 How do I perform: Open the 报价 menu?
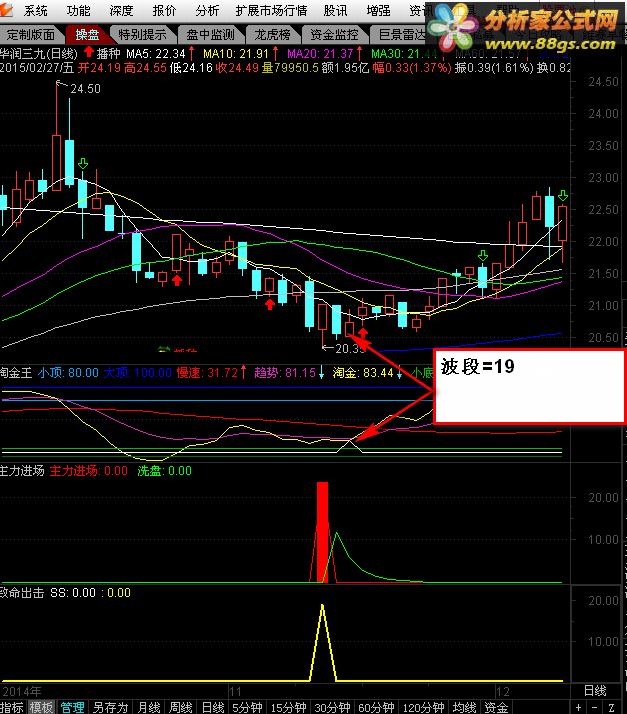[164, 10]
